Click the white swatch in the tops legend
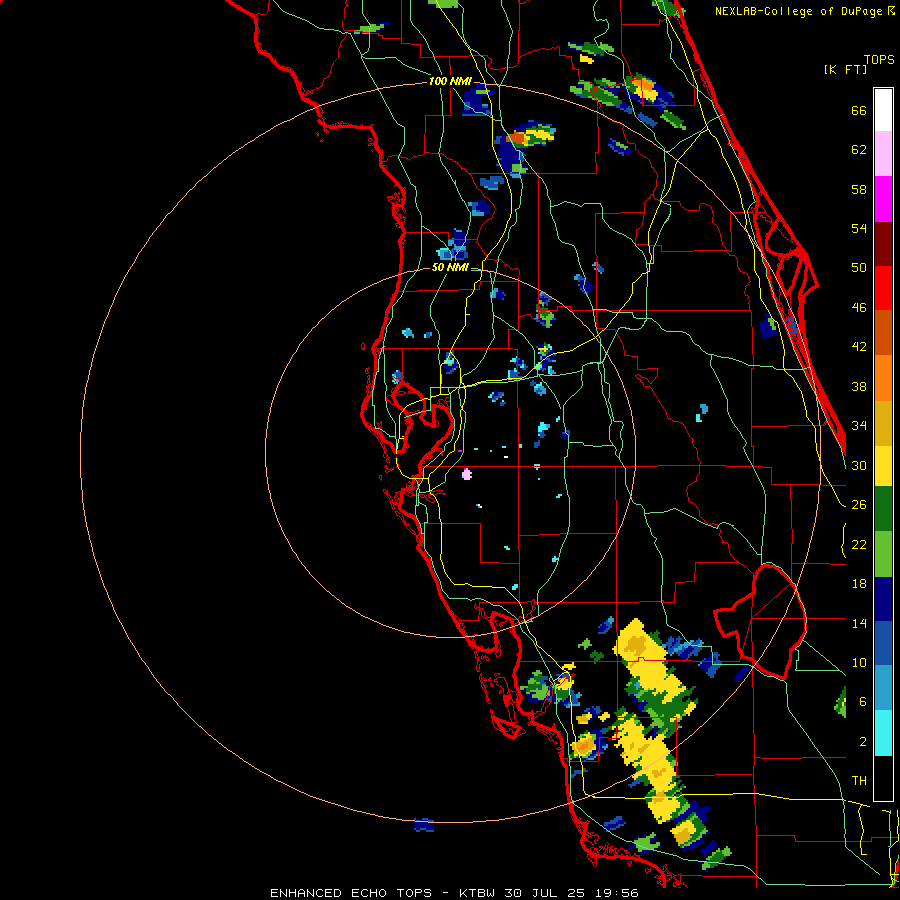900x900 pixels. (x=883, y=110)
